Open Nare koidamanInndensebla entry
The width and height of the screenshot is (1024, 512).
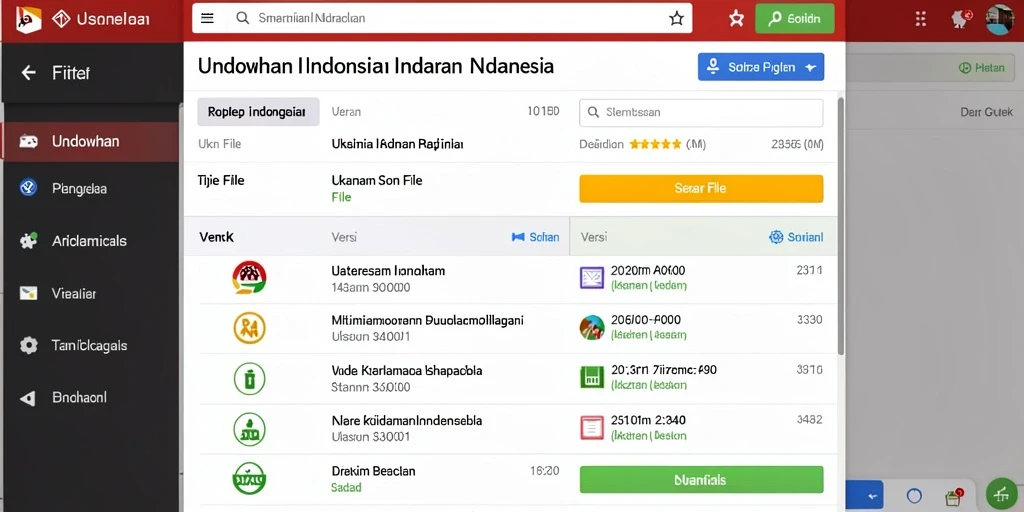click(406, 421)
